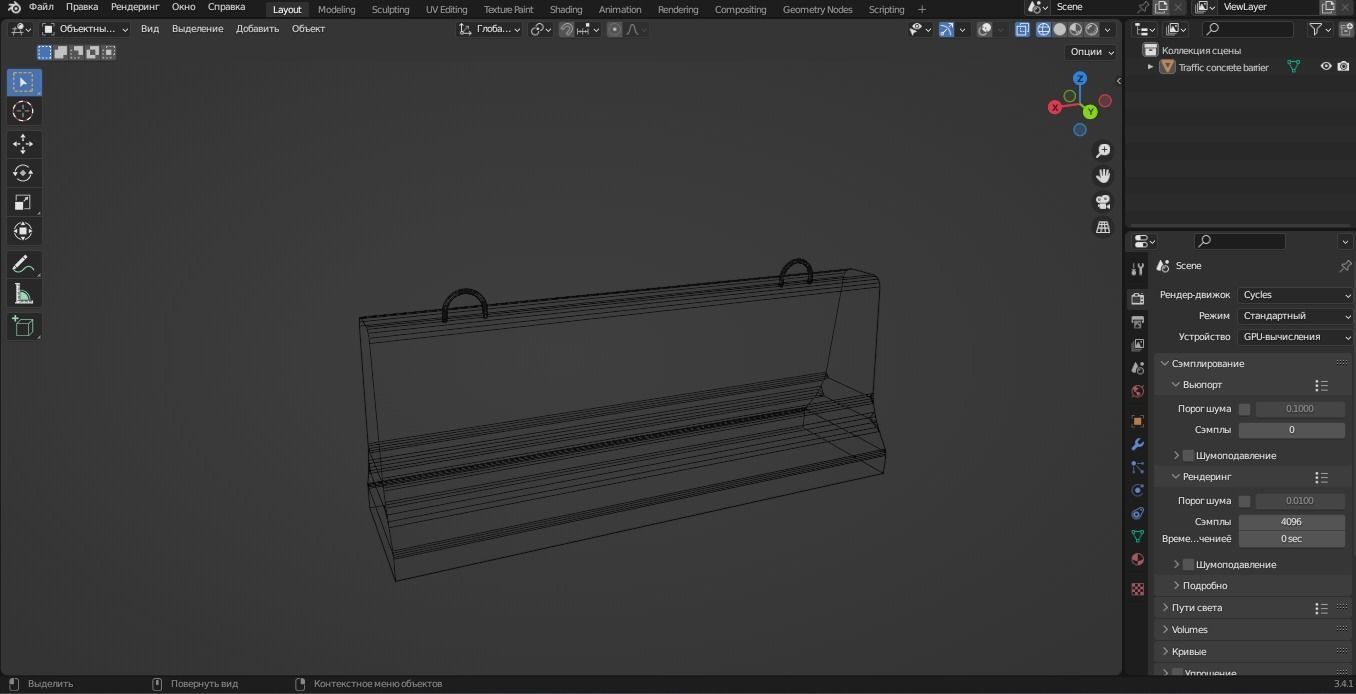Viewport: 1356px width, 694px height.
Task: Open the Глобальная transform orientation dropdown
Action: tap(490, 29)
